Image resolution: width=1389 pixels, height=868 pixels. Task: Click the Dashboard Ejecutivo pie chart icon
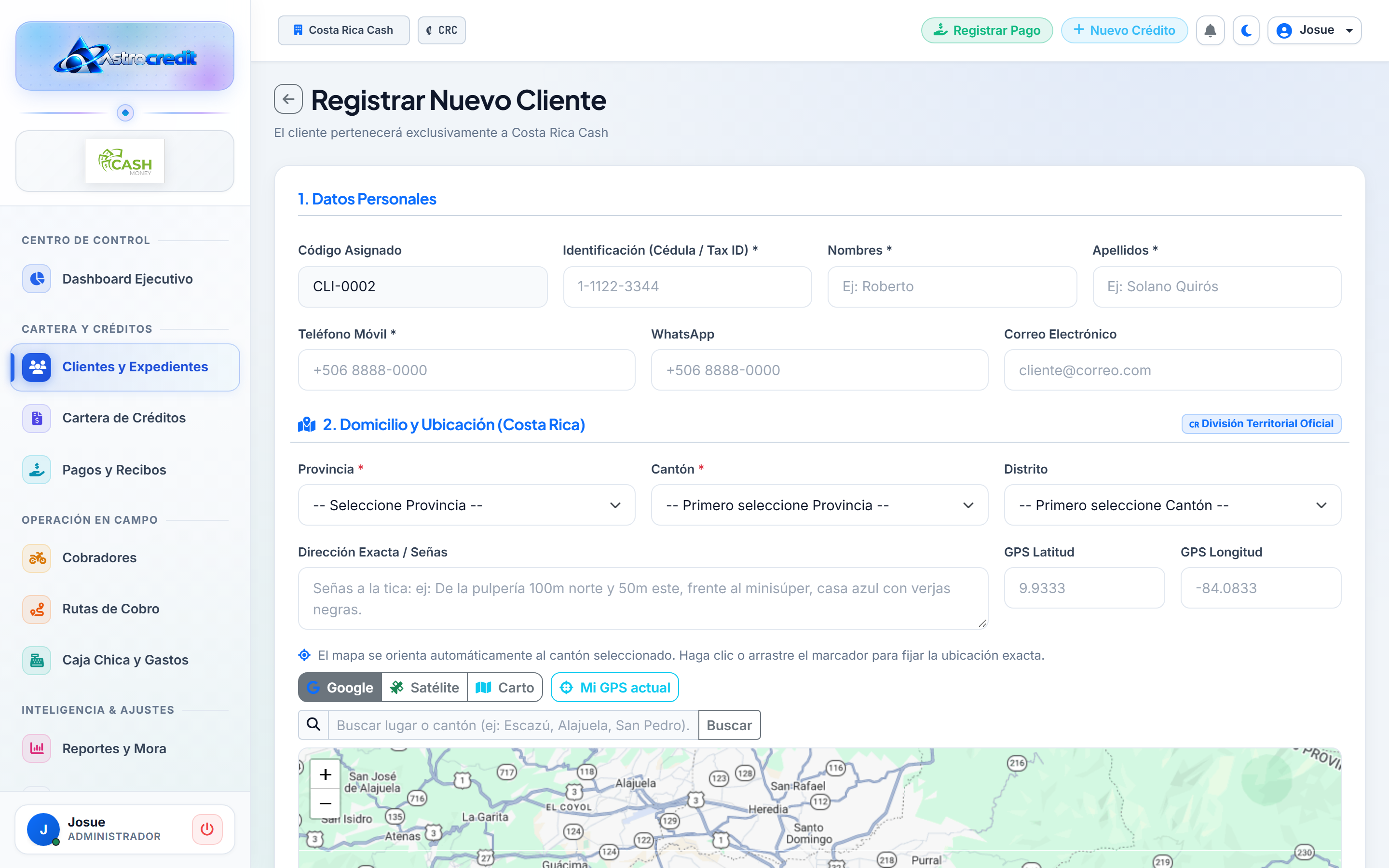click(37, 279)
